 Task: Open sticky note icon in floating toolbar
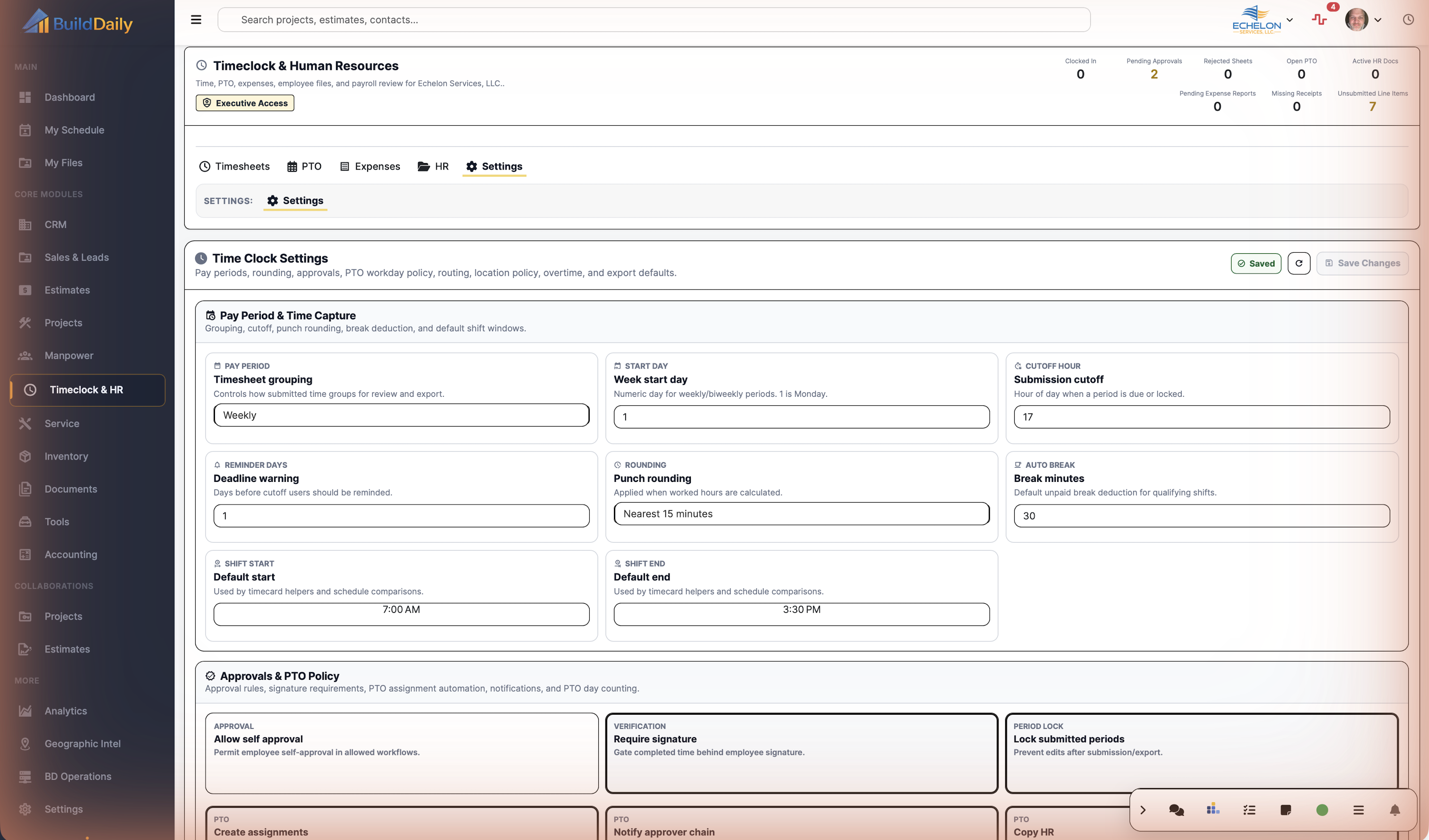[1286, 811]
